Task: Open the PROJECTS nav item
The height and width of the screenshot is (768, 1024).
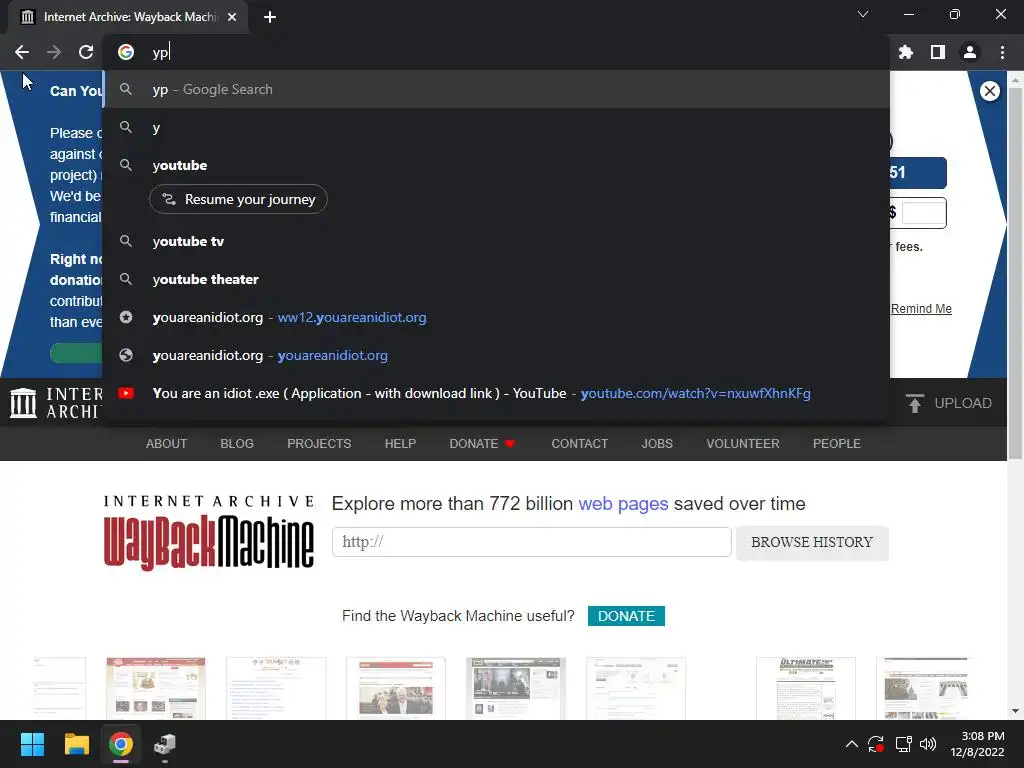Action: pyautogui.click(x=319, y=443)
